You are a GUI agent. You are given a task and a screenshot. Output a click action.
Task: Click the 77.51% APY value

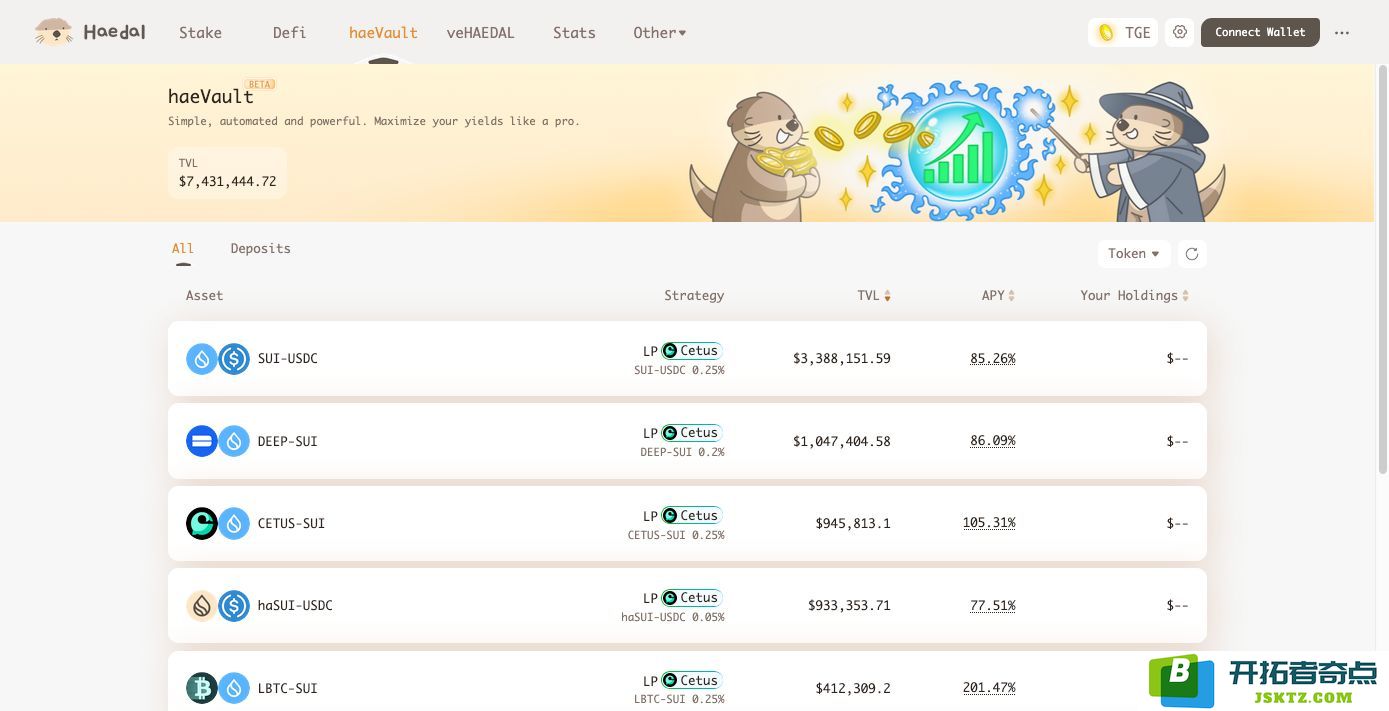tap(993, 605)
